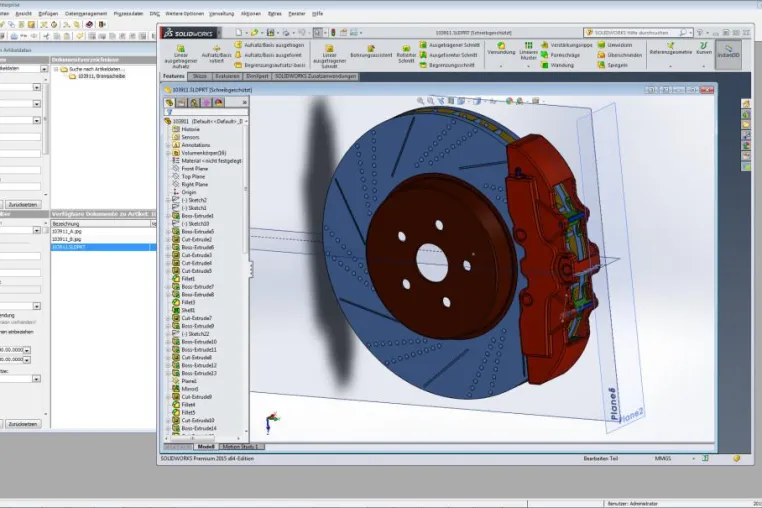Click Spiegeln command
Image resolution: width=762 pixels, height=508 pixels.
tap(612, 65)
